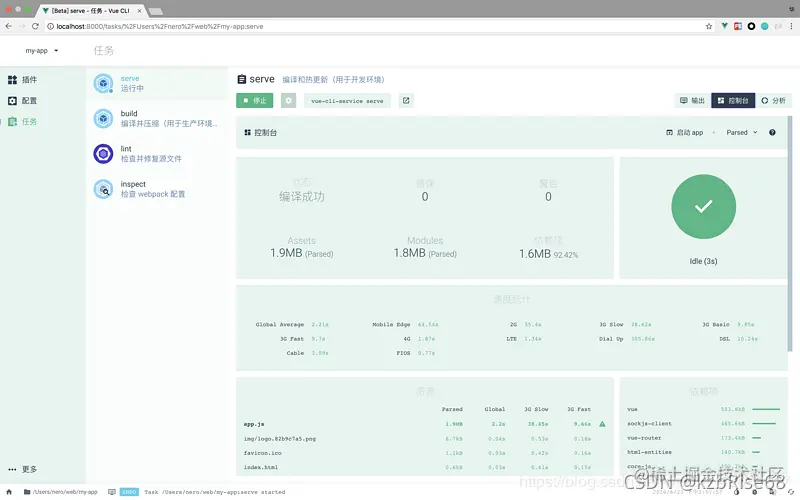Stop the running serve task
Screen dimensions: 800x500
click(x=255, y=101)
